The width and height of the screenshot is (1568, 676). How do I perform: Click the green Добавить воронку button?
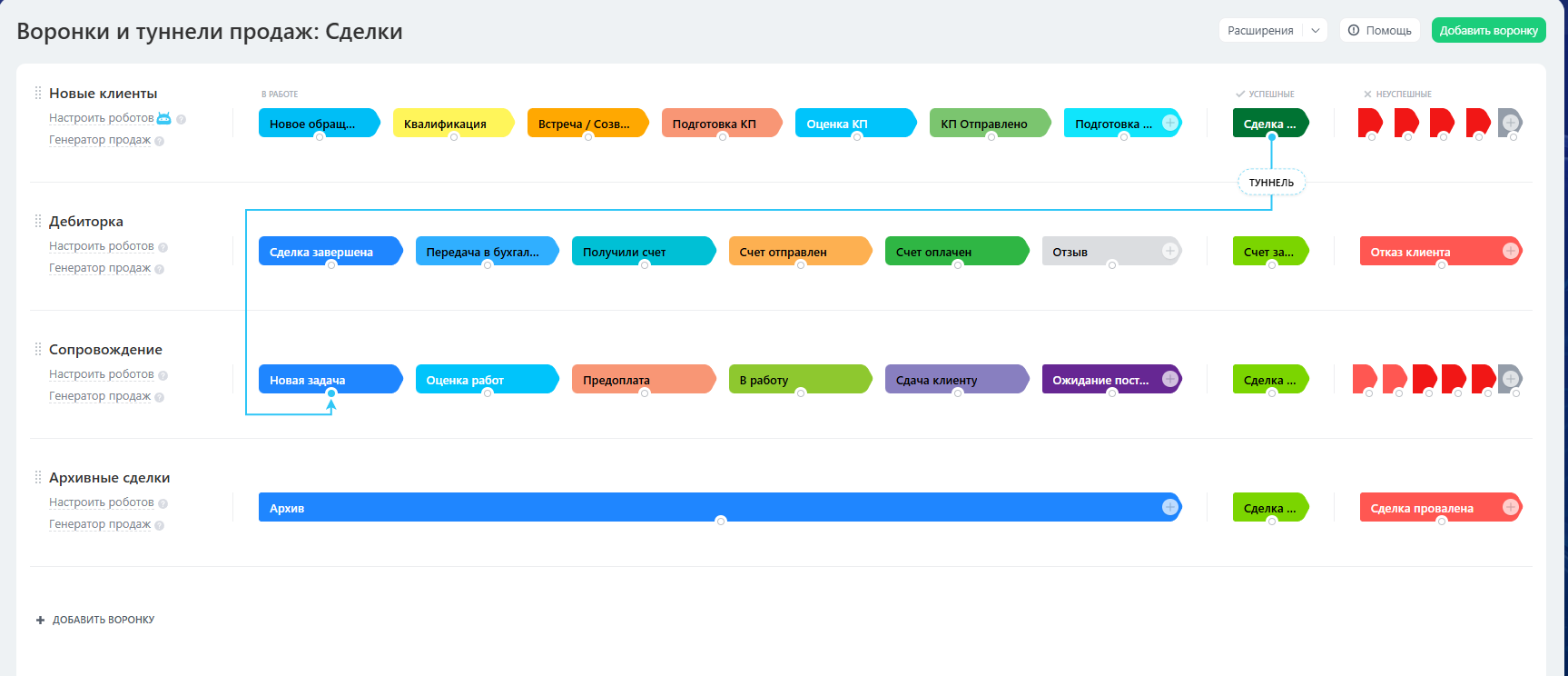pos(1488,30)
